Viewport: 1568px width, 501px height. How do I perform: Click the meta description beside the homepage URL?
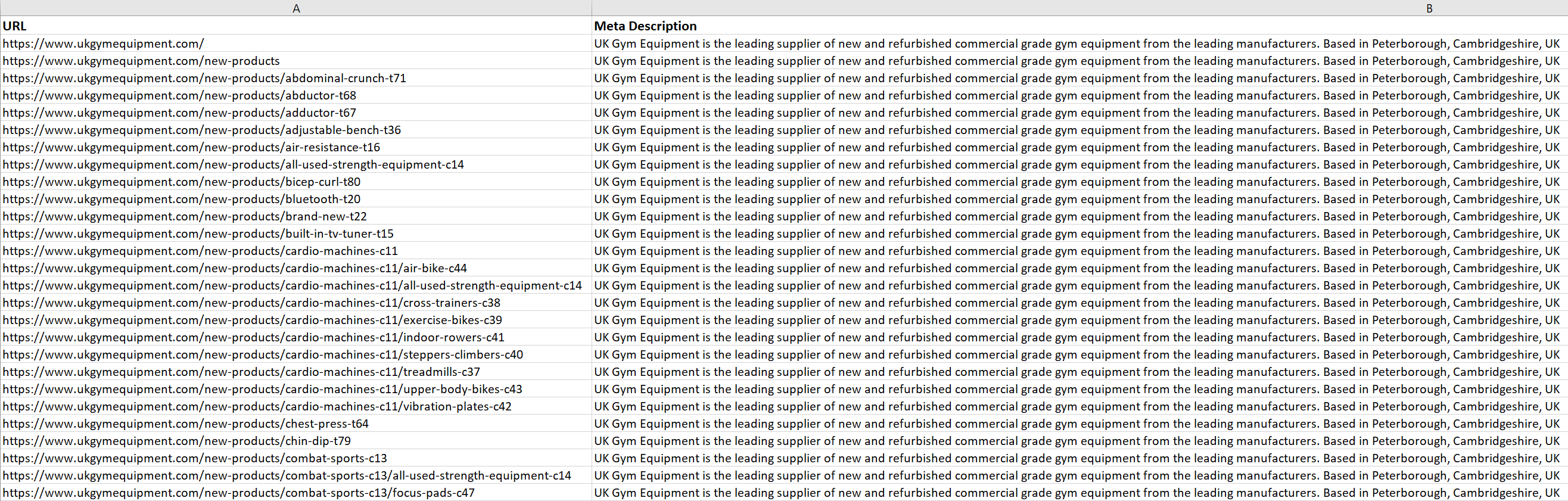pos(1035,43)
